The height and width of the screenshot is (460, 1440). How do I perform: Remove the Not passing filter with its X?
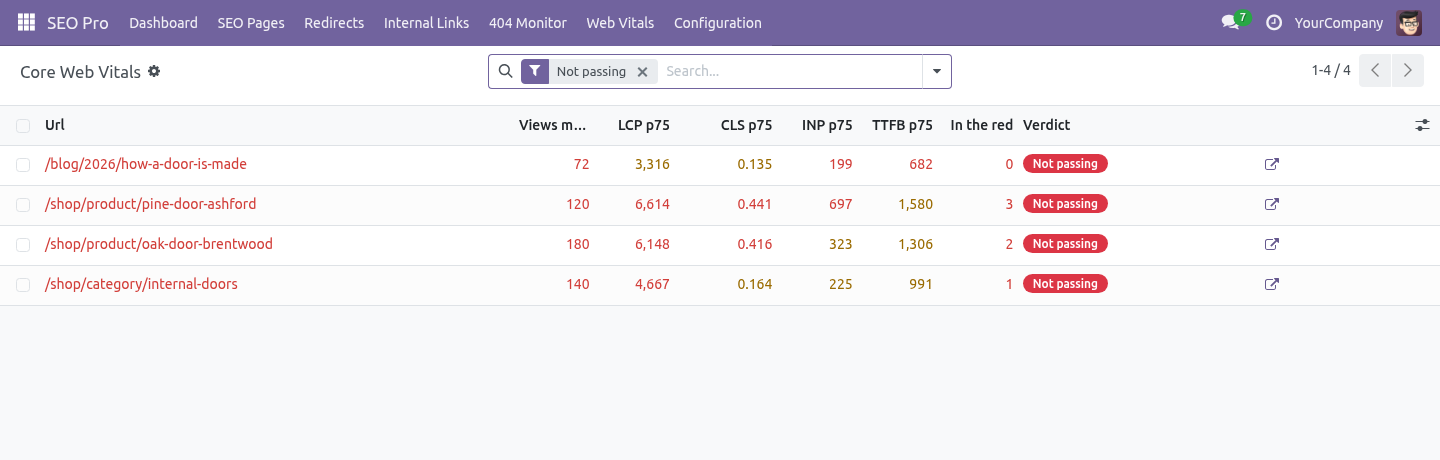(643, 71)
